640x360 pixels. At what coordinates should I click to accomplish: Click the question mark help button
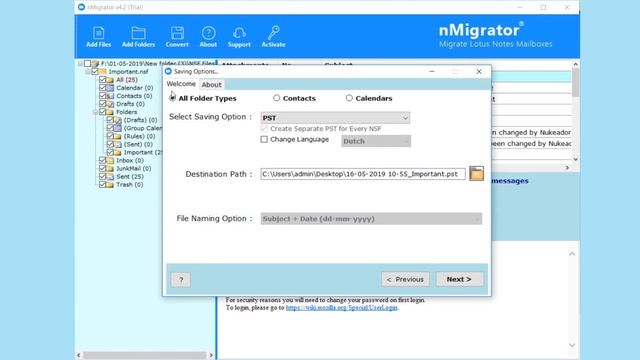[x=181, y=280]
